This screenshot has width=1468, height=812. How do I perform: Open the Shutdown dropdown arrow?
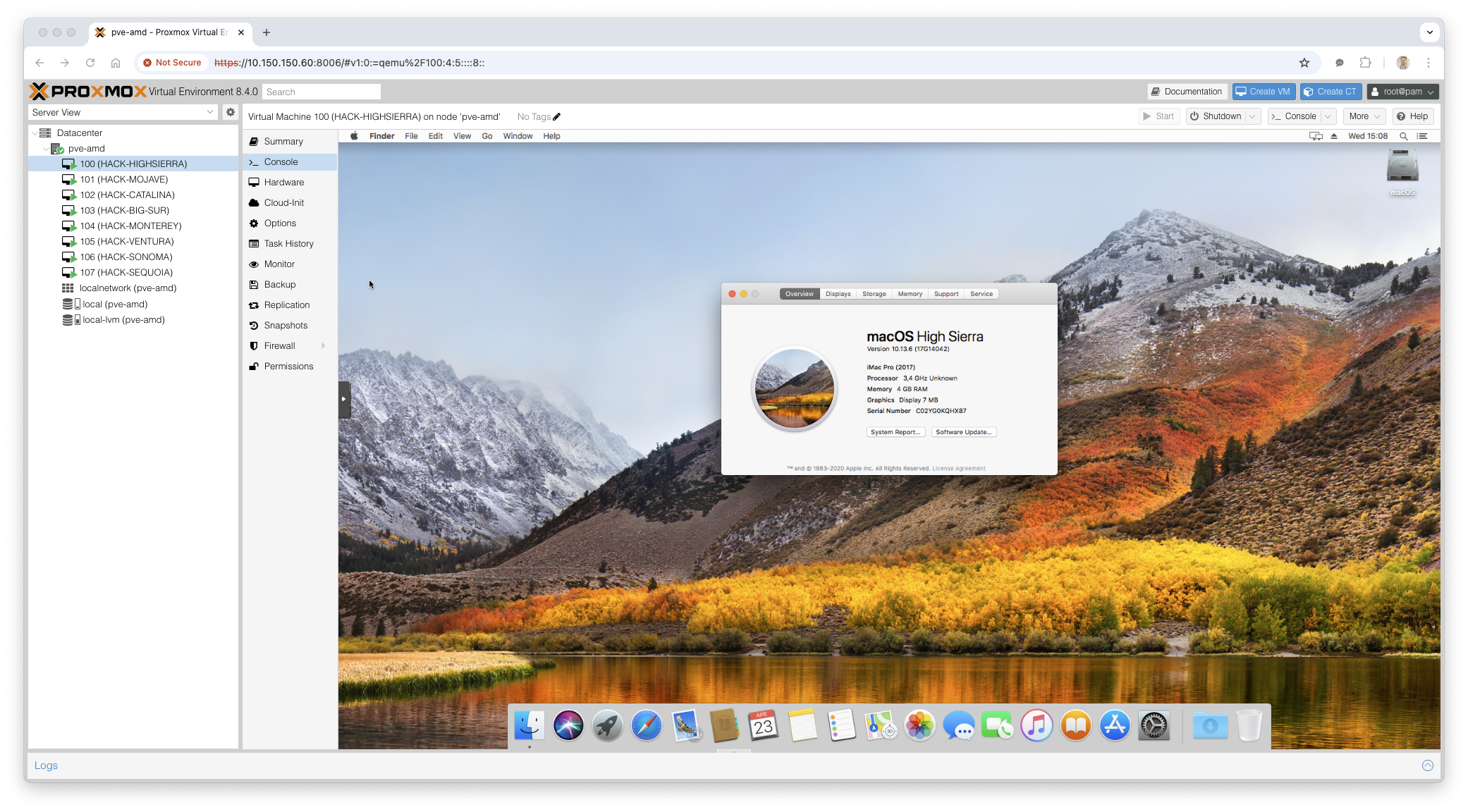point(1252,116)
